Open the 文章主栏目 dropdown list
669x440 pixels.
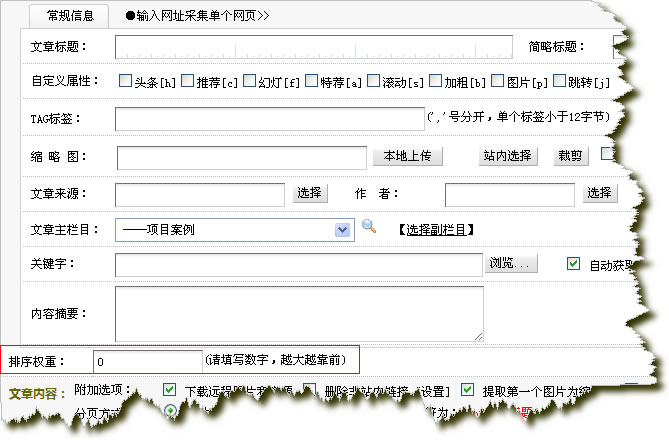pyautogui.click(x=343, y=230)
